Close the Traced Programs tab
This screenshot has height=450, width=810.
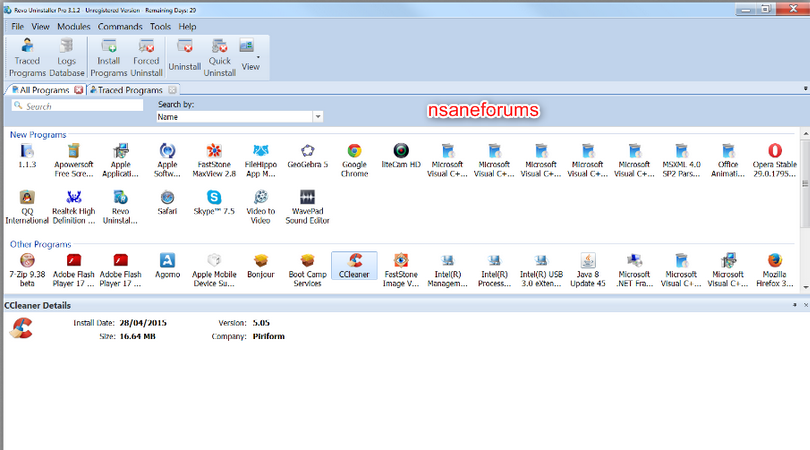click(x=173, y=90)
